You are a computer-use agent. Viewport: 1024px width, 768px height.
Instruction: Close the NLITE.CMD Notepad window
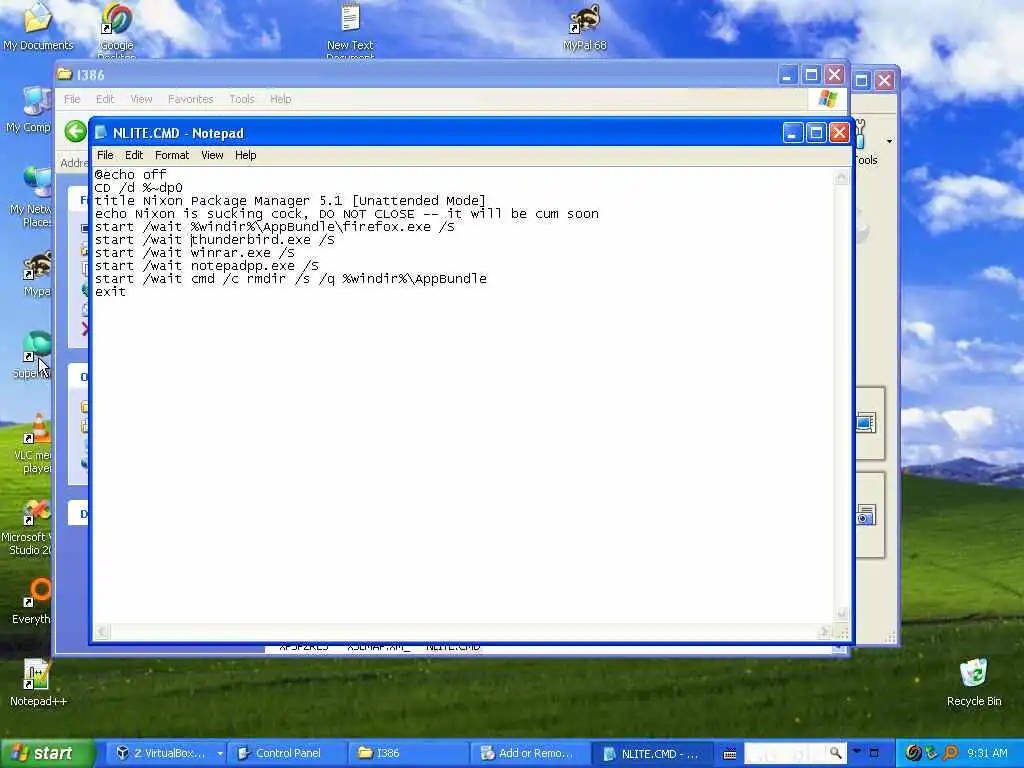tap(839, 133)
